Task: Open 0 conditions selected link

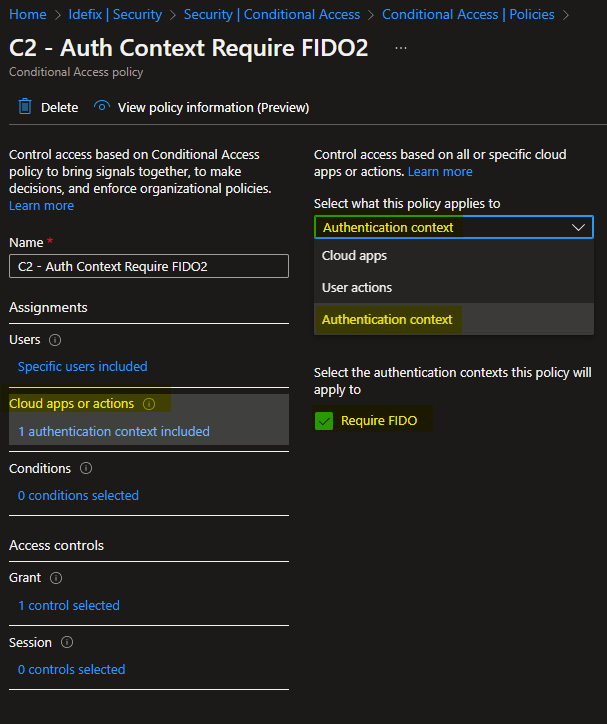Action: pos(78,495)
